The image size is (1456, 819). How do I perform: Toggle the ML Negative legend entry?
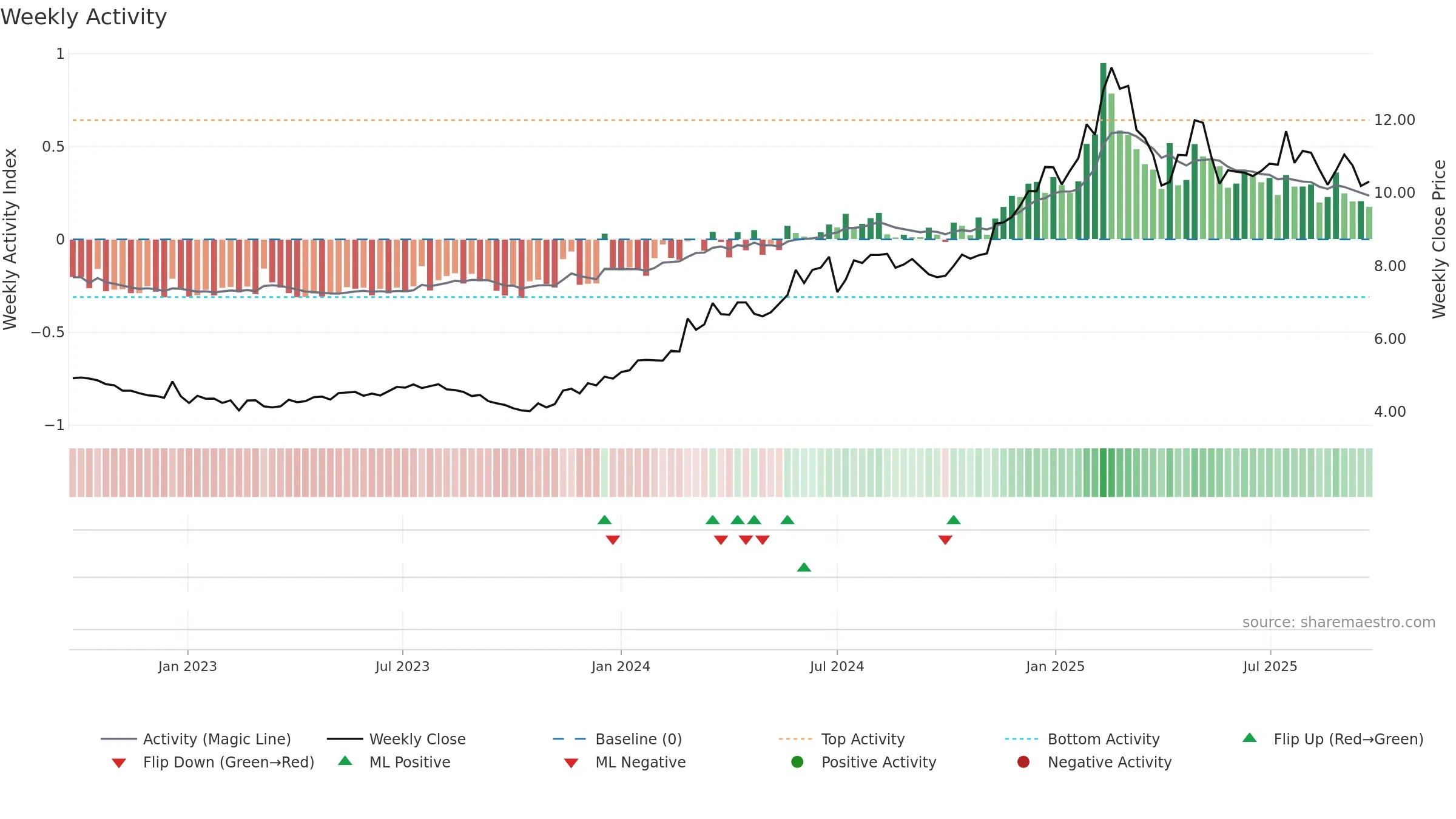click(625, 762)
